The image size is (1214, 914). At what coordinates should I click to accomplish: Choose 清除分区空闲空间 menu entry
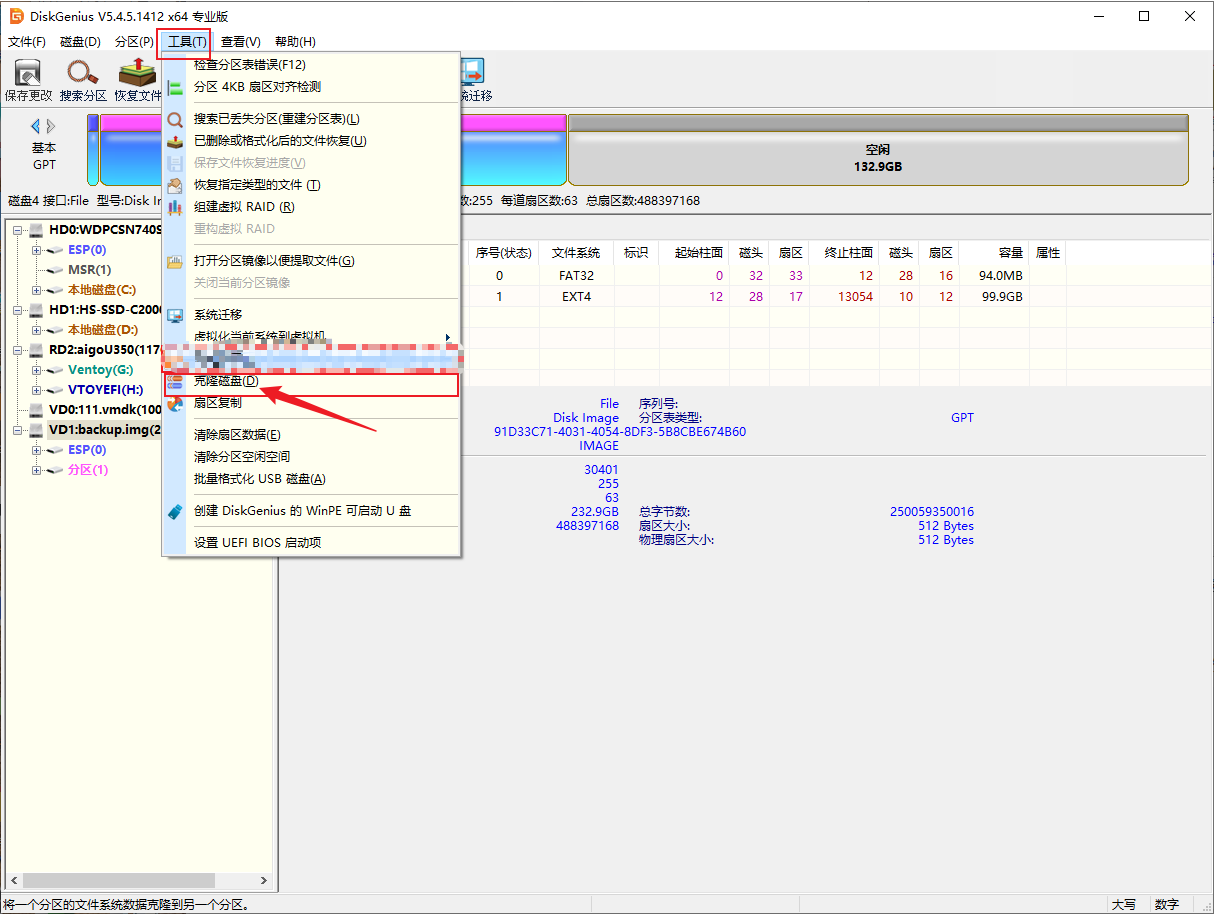[310, 457]
